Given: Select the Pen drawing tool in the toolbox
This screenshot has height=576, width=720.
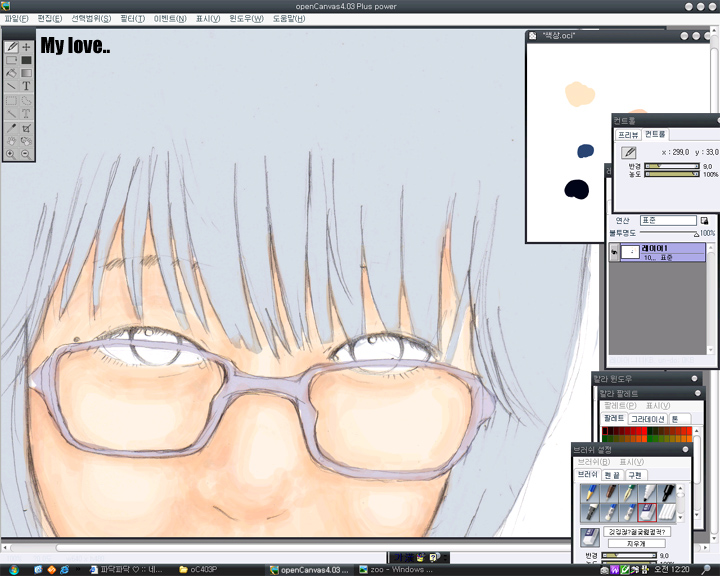Looking at the screenshot, I should coord(11,47).
